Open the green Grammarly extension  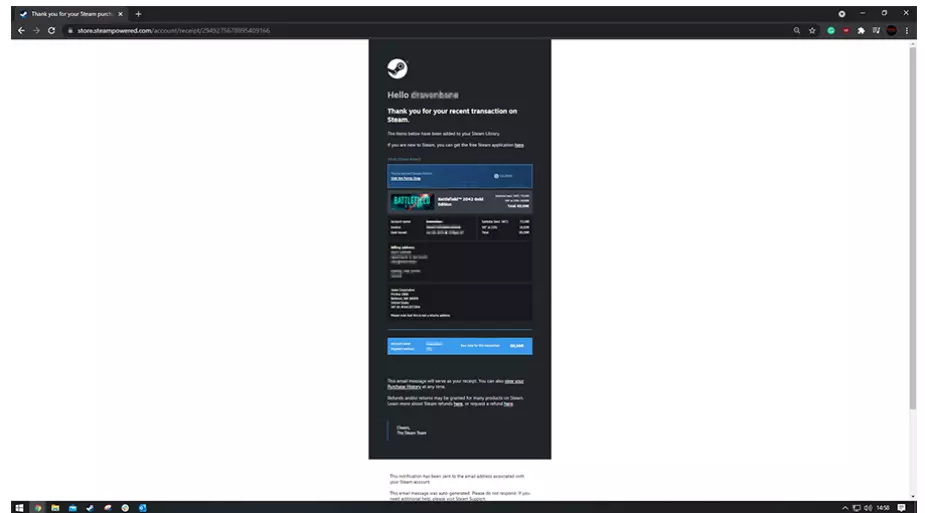point(831,31)
